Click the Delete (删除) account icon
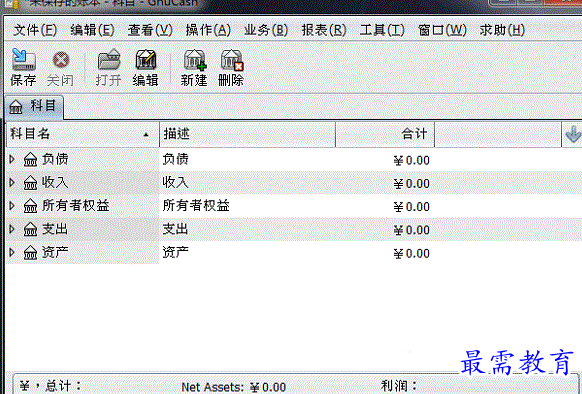 (x=232, y=60)
